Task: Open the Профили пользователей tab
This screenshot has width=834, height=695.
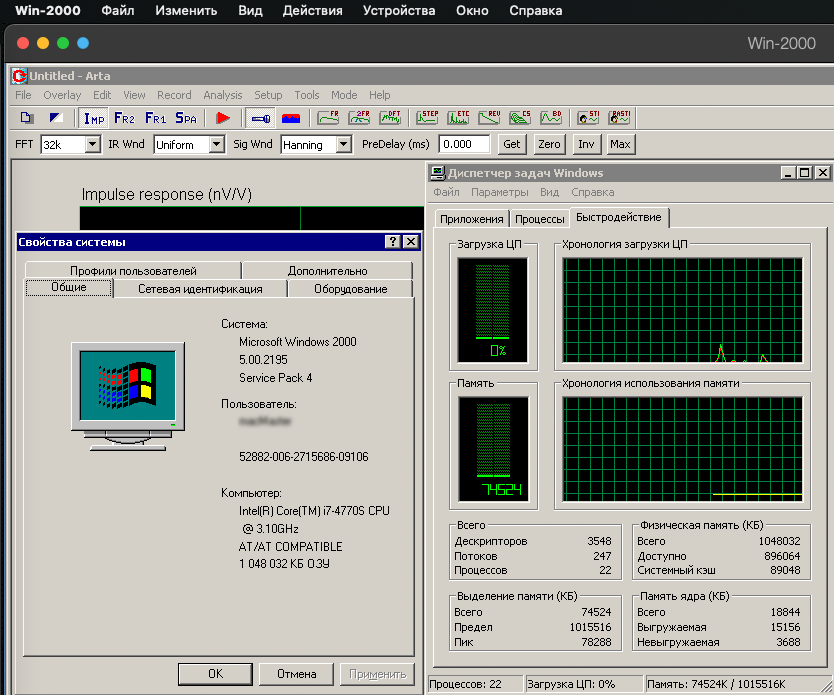Action: pos(133,271)
